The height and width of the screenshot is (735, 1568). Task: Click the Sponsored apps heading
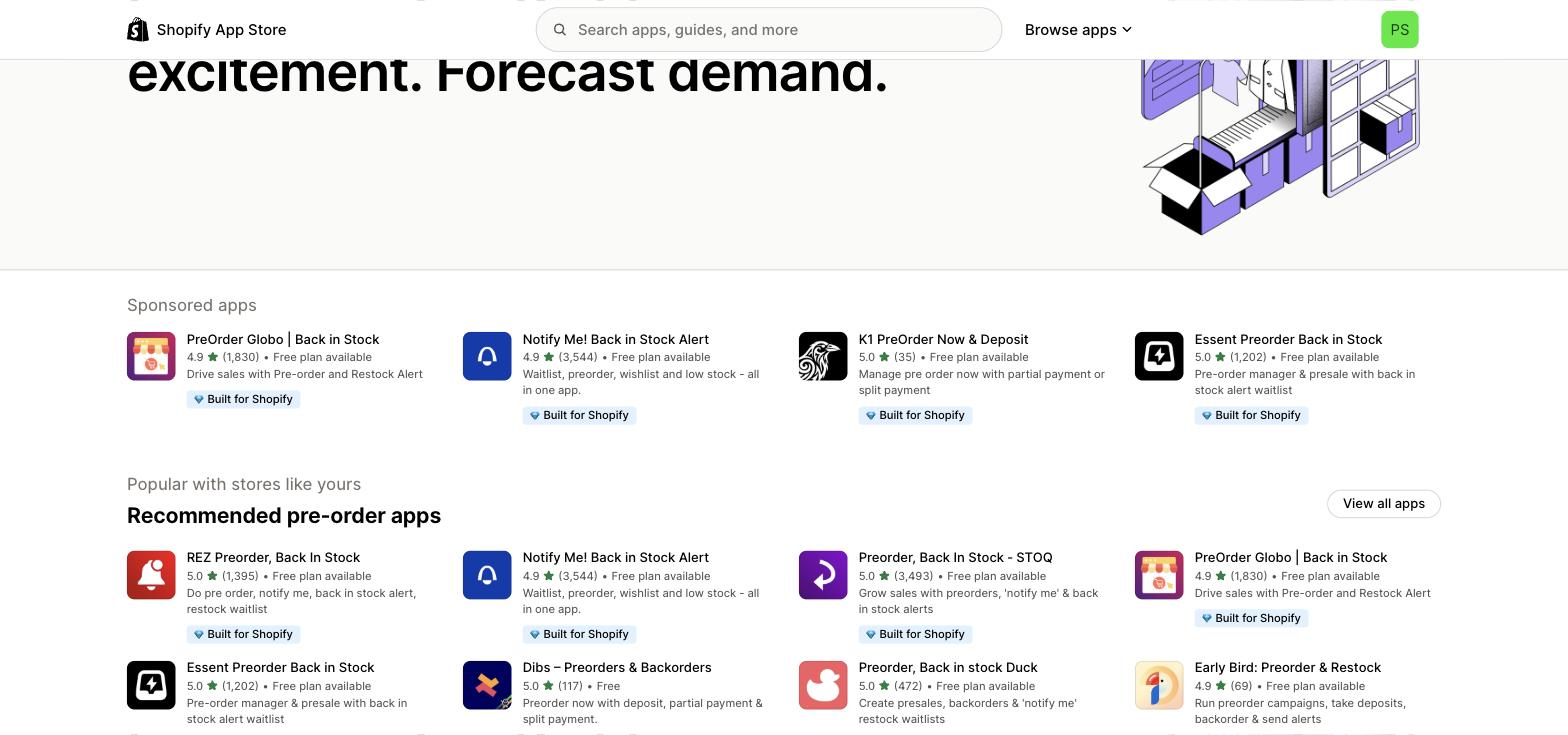click(192, 305)
